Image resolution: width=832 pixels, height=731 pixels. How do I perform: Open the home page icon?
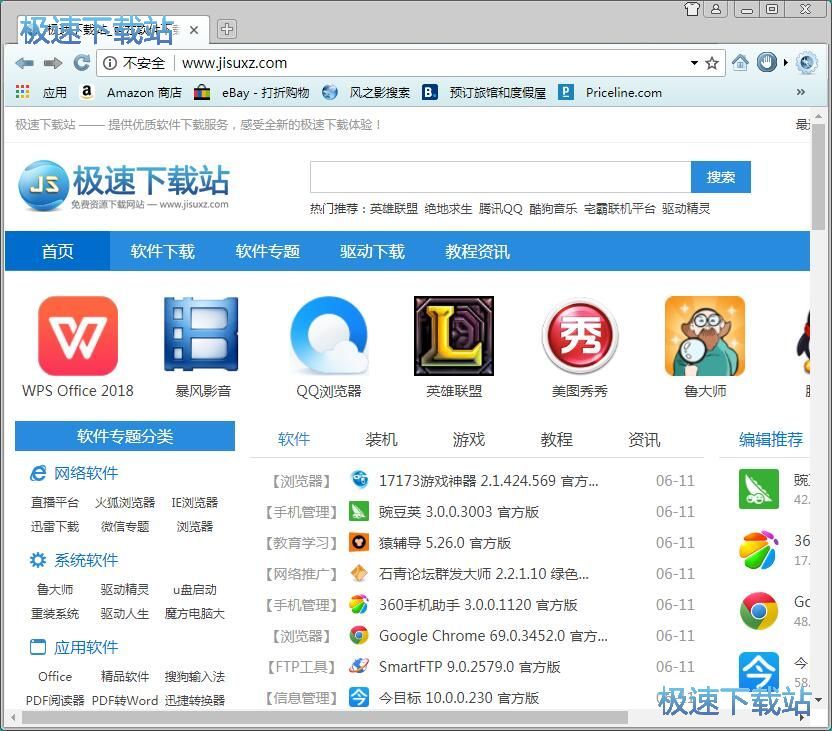(740, 63)
